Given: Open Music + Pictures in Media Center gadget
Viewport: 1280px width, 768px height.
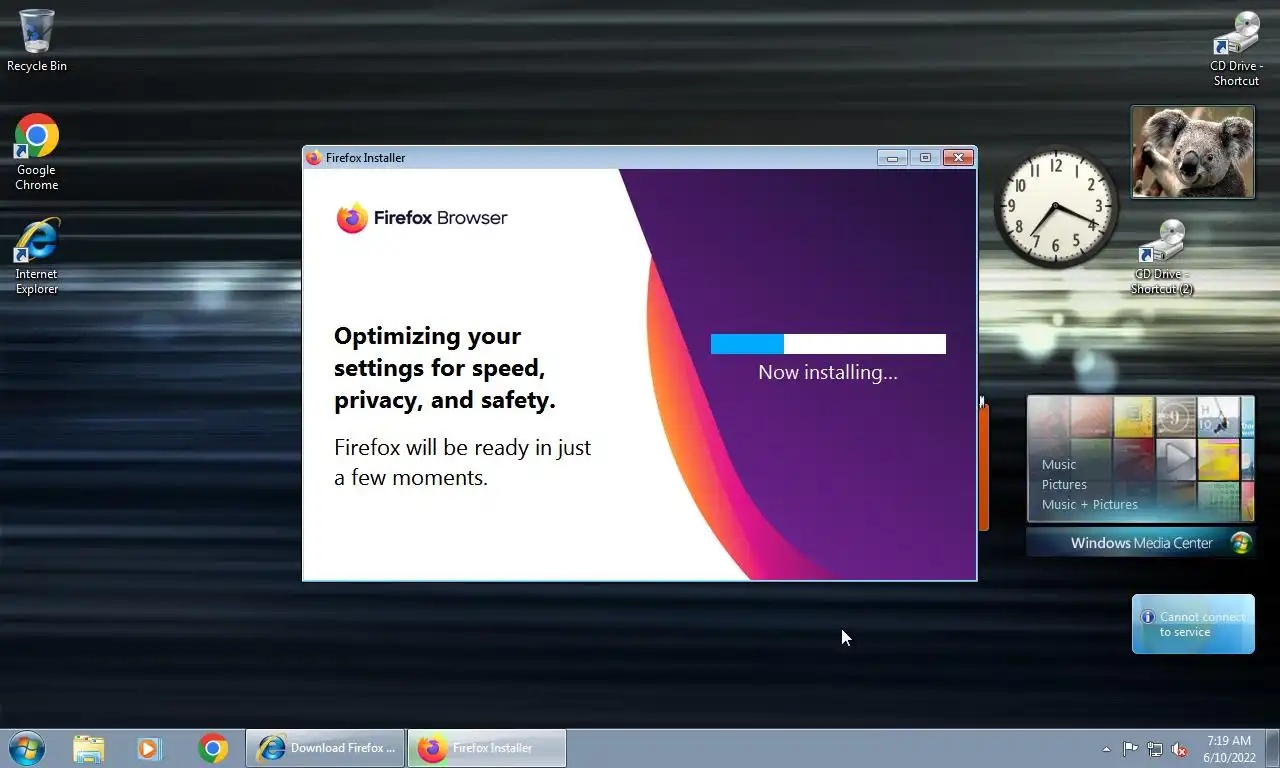Looking at the screenshot, I should pyautogui.click(x=1090, y=504).
